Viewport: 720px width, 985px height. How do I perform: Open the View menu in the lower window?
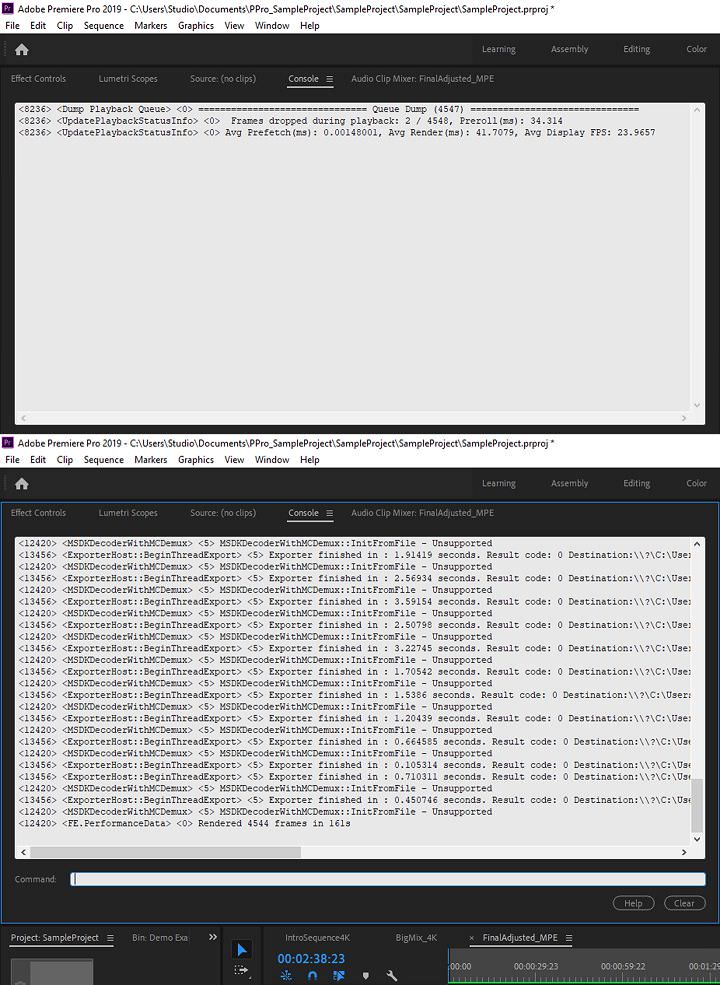tap(234, 460)
